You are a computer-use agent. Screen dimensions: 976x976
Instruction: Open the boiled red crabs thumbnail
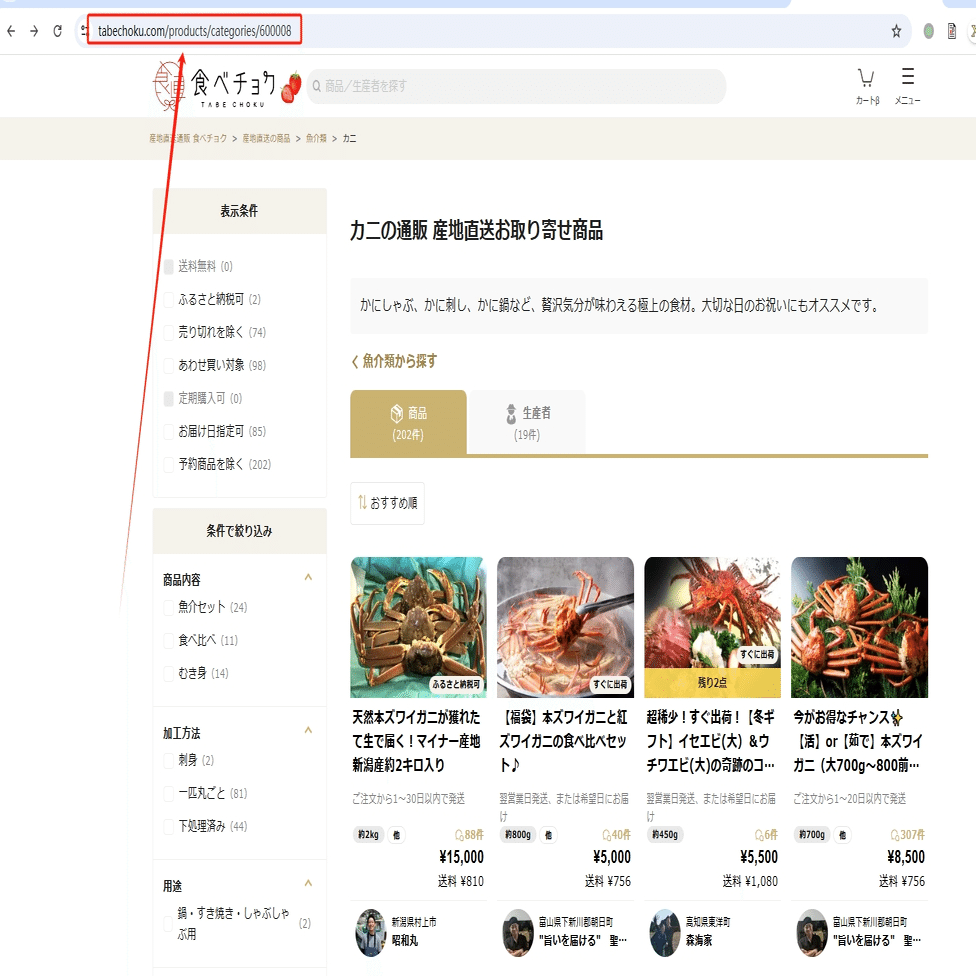pyautogui.click(x=859, y=627)
